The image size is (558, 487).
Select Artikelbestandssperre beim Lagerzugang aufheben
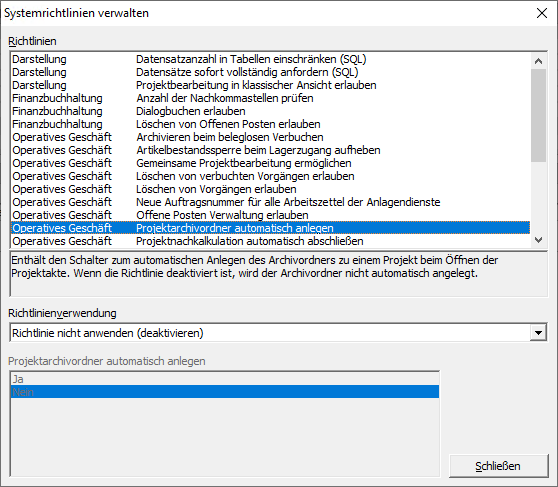(270, 150)
